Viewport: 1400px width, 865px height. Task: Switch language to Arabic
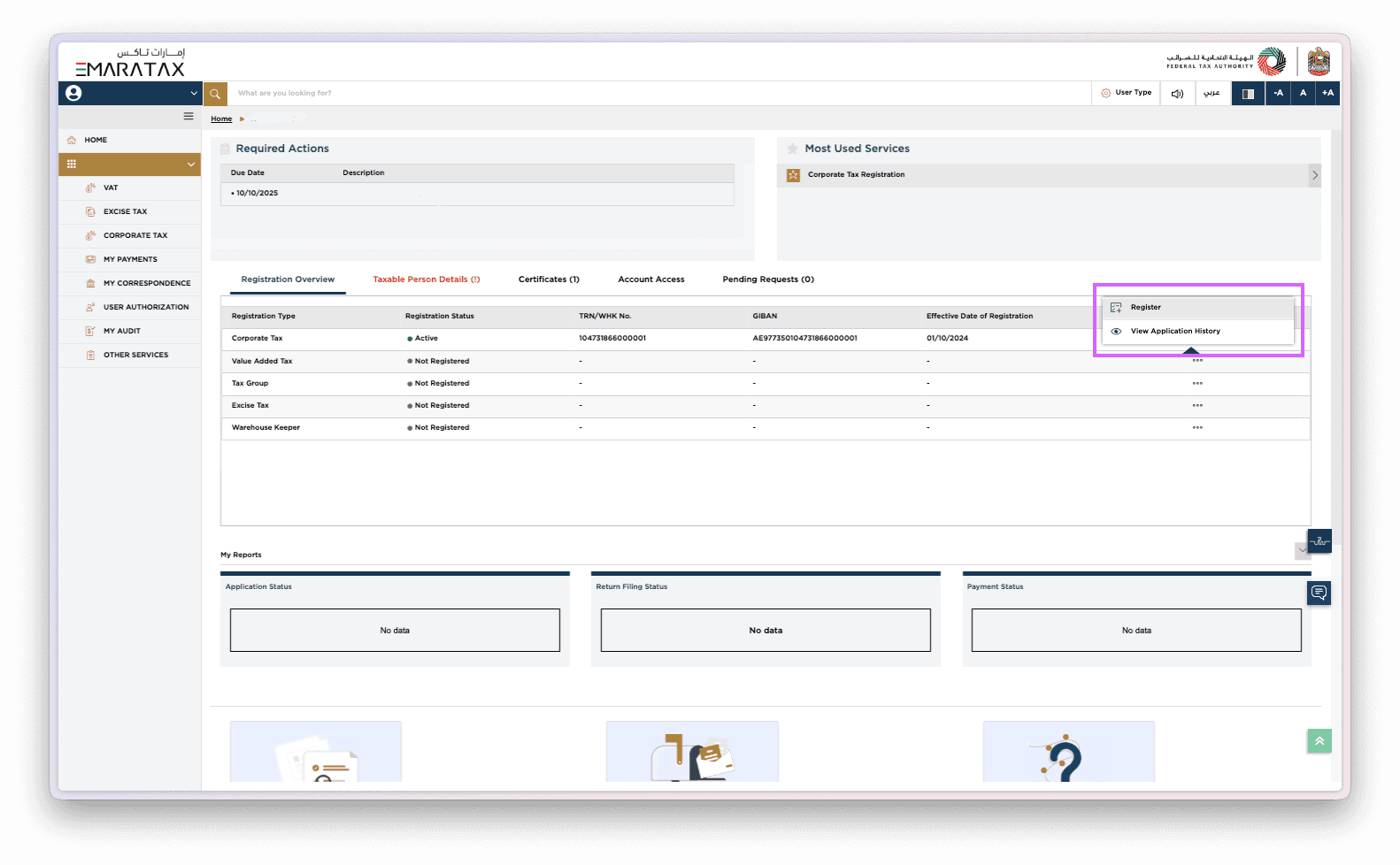point(1212,93)
